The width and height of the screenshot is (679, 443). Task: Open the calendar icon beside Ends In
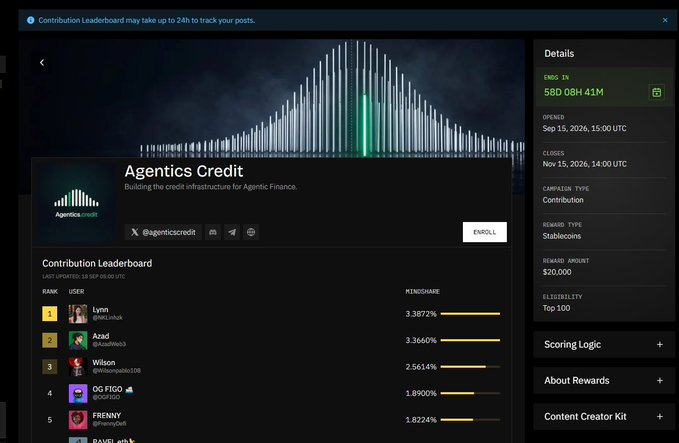[656, 92]
